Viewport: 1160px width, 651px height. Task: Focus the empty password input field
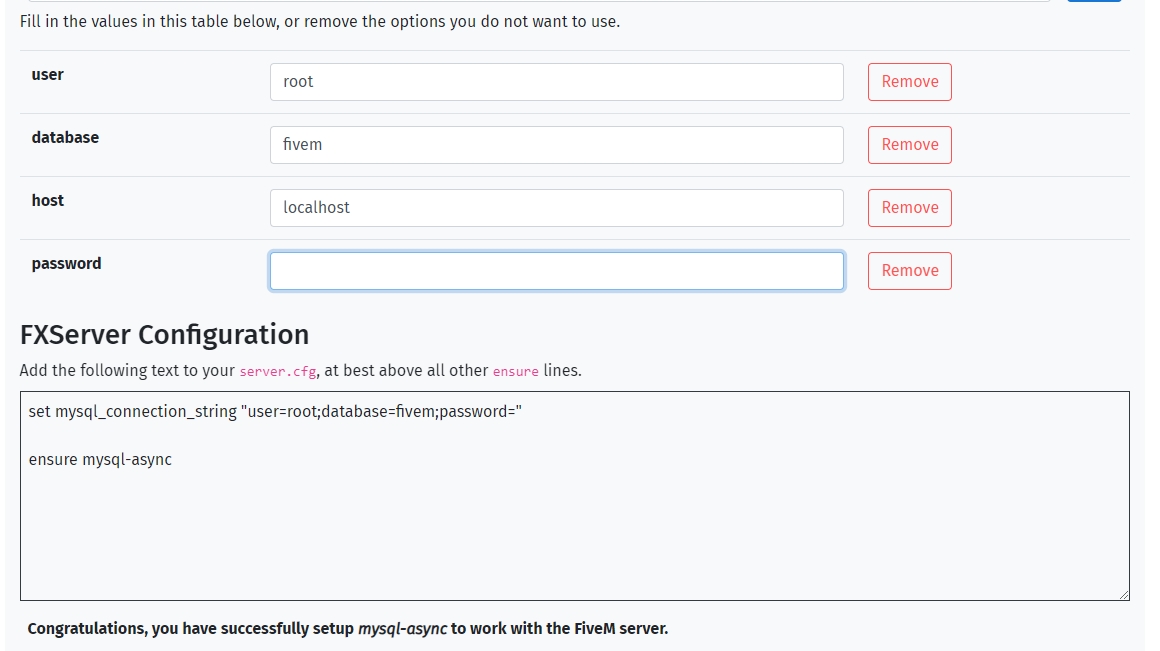coord(556,270)
